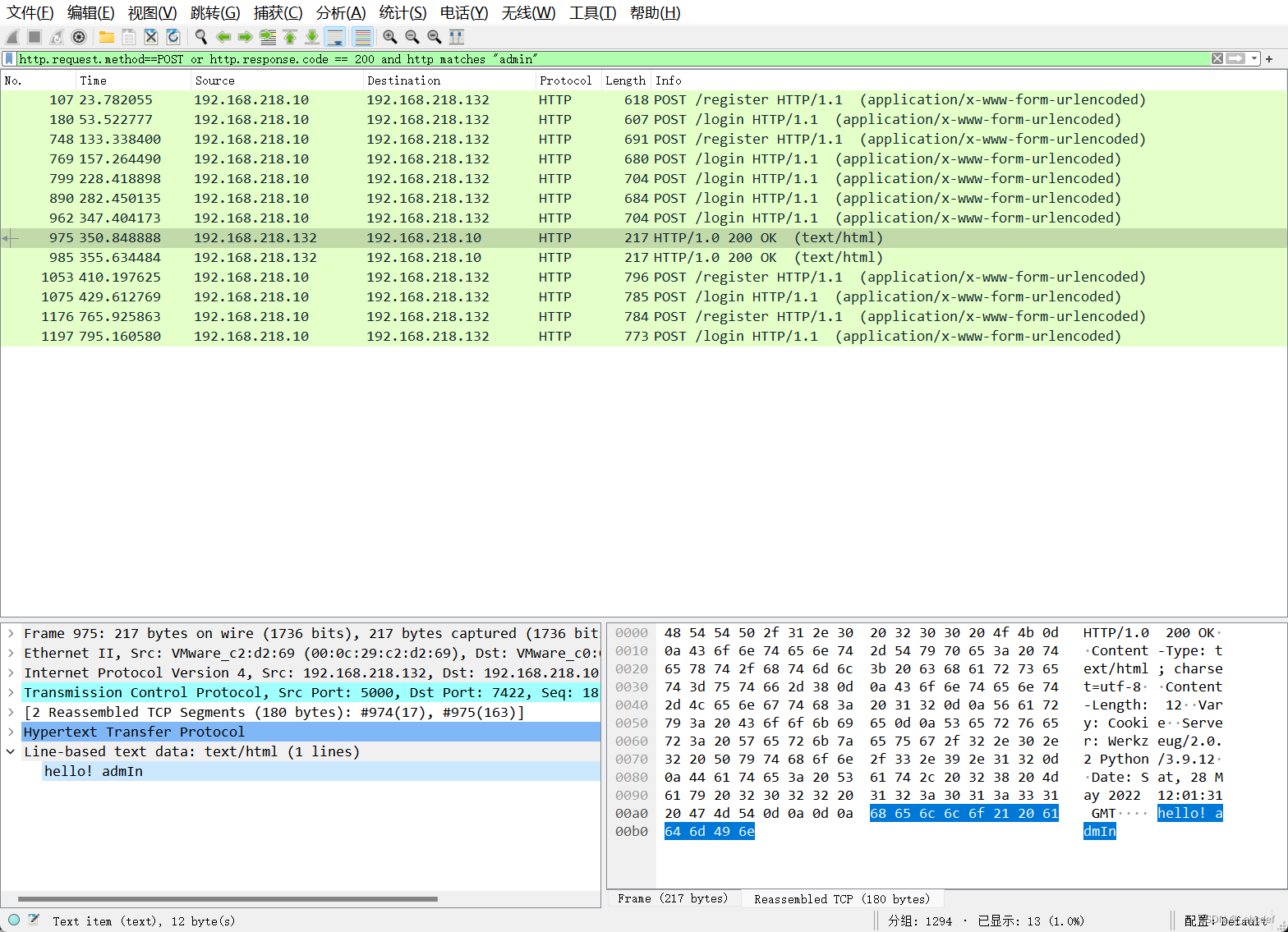The image size is (1288, 932).
Task: Expand Transmission Control Protocol node
Action: click(x=11, y=692)
